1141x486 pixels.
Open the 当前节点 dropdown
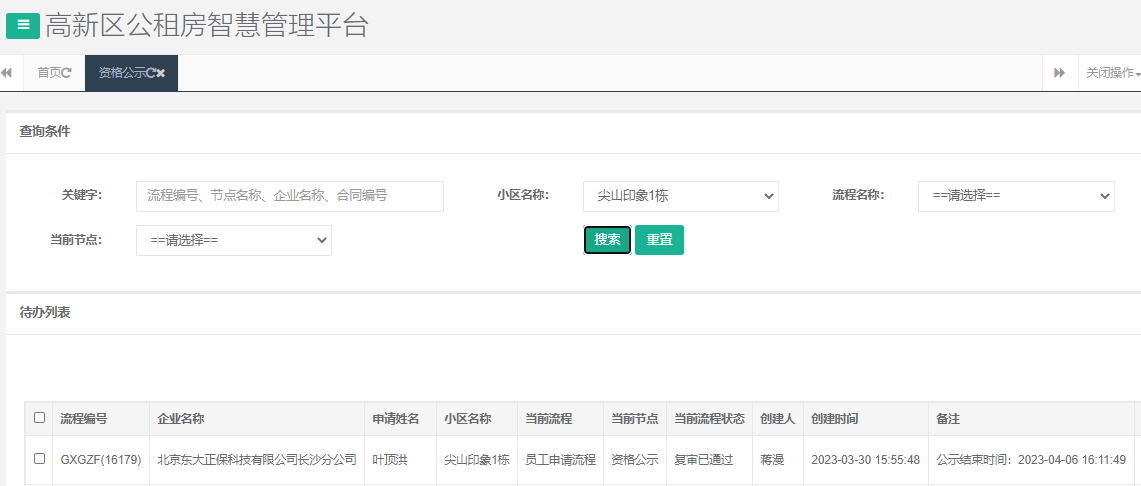[x=234, y=240]
